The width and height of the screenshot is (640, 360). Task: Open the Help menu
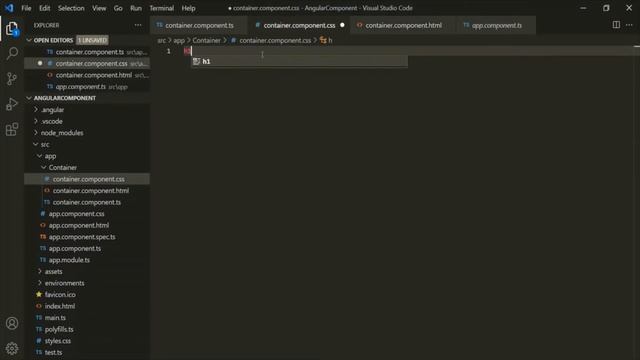[x=188, y=8]
